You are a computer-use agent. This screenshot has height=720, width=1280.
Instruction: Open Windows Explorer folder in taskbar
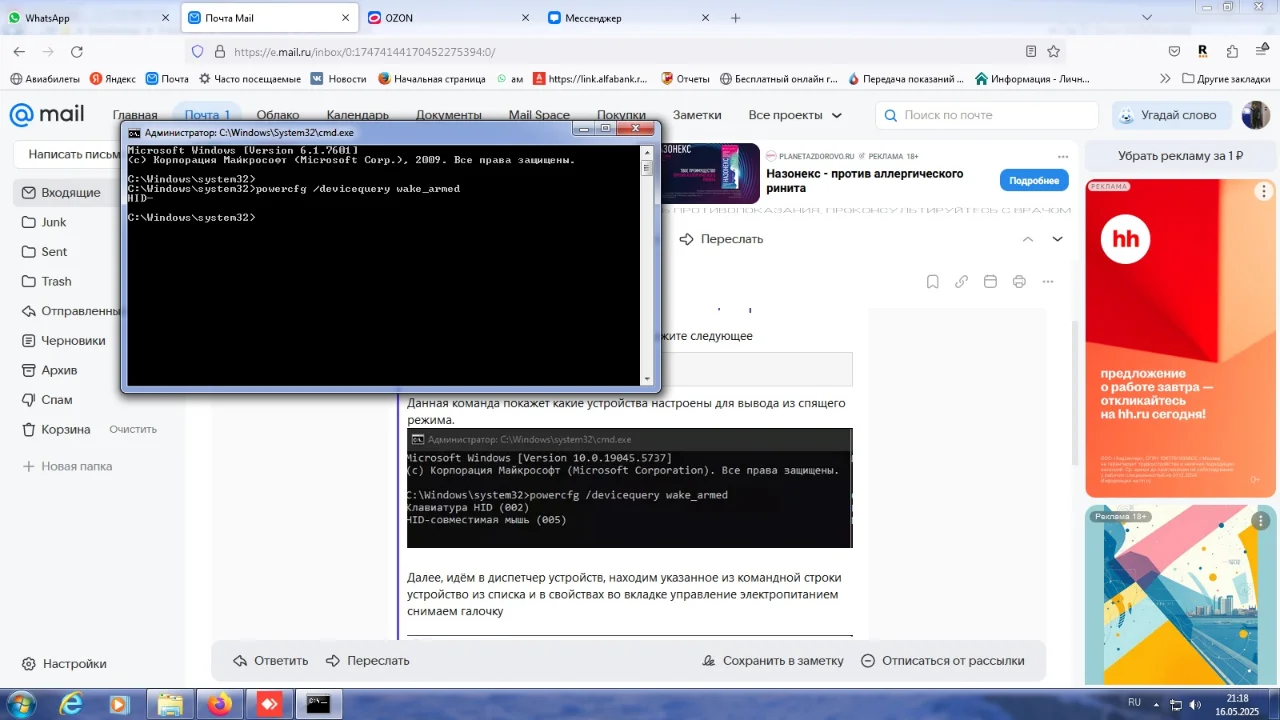[170, 704]
